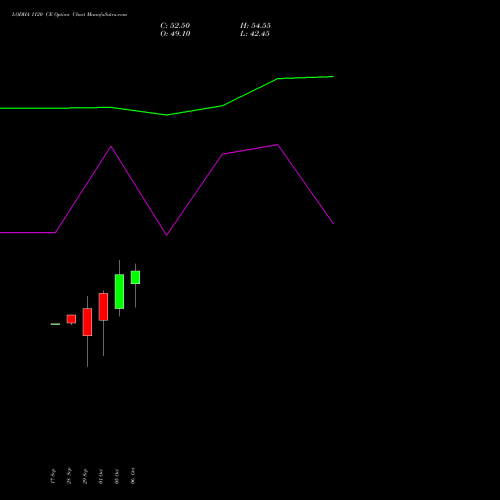This screenshot has width=500, height=500.
Task: Click the close value 'C: 52.50'
Action: (x=175, y=26)
